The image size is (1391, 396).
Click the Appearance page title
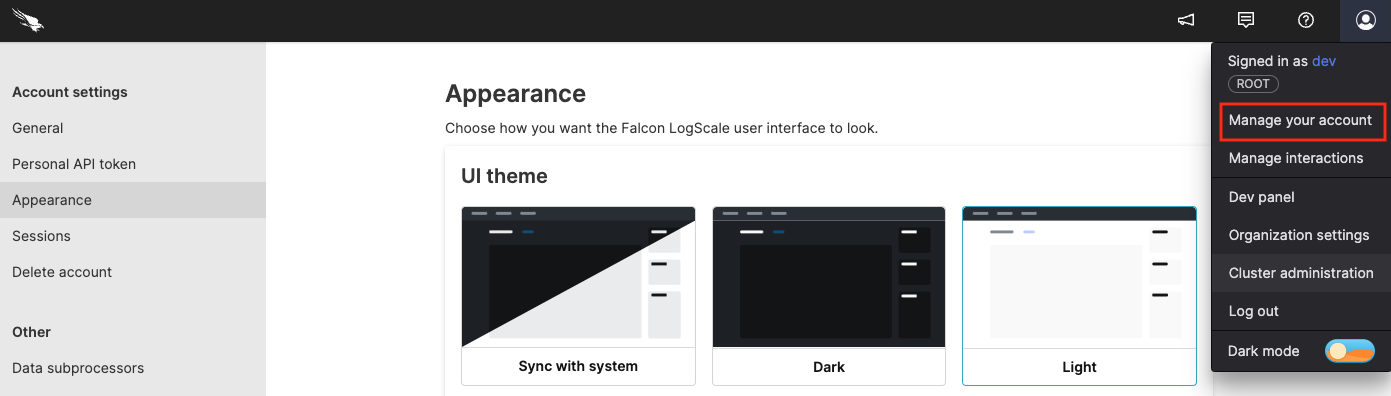[515, 94]
